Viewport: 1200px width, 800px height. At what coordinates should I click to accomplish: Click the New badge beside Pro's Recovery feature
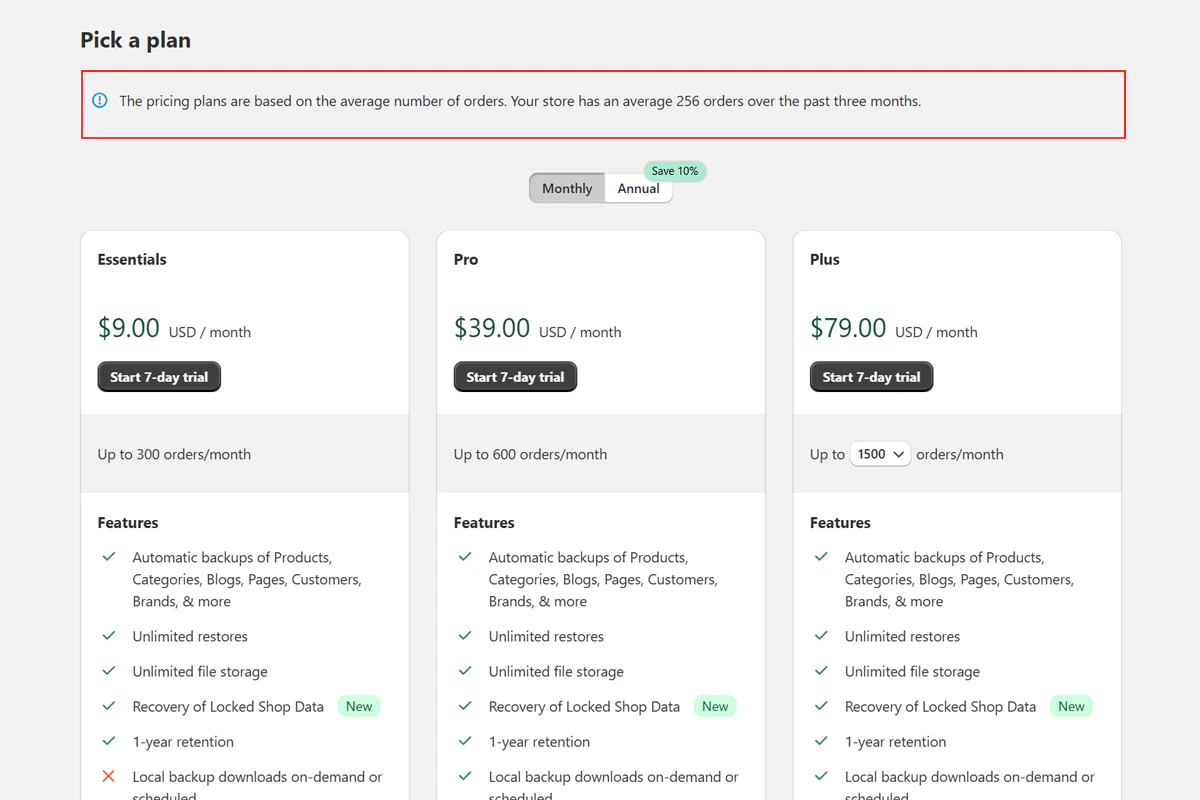click(714, 706)
